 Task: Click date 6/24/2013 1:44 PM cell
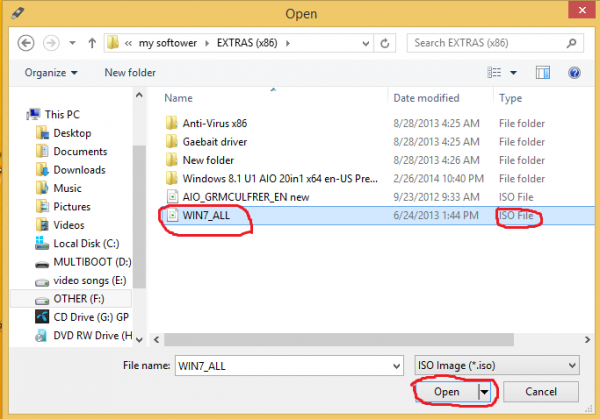[x=436, y=215]
